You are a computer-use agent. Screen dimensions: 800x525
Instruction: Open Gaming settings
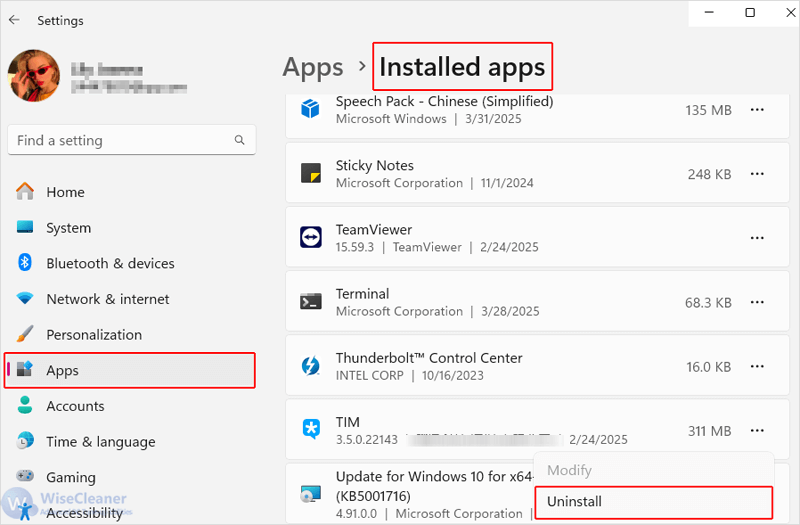[130, 478]
